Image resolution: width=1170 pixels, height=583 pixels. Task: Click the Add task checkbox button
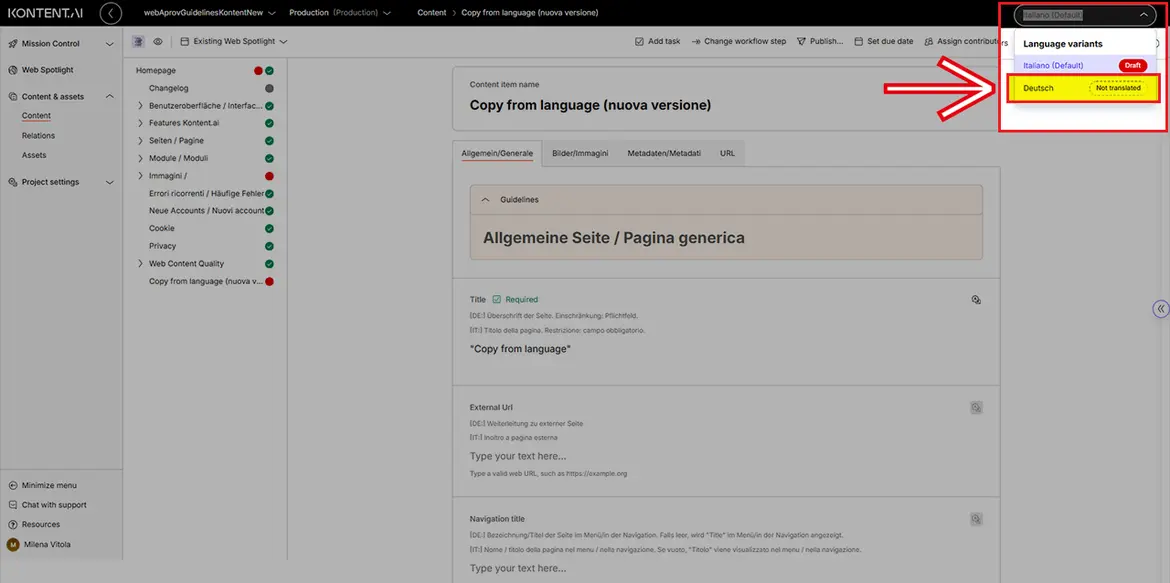point(658,42)
